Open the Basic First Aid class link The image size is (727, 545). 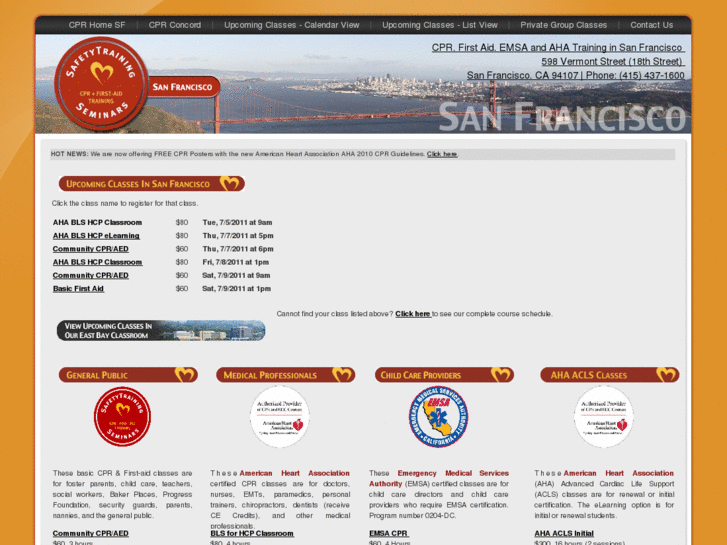click(78, 289)
